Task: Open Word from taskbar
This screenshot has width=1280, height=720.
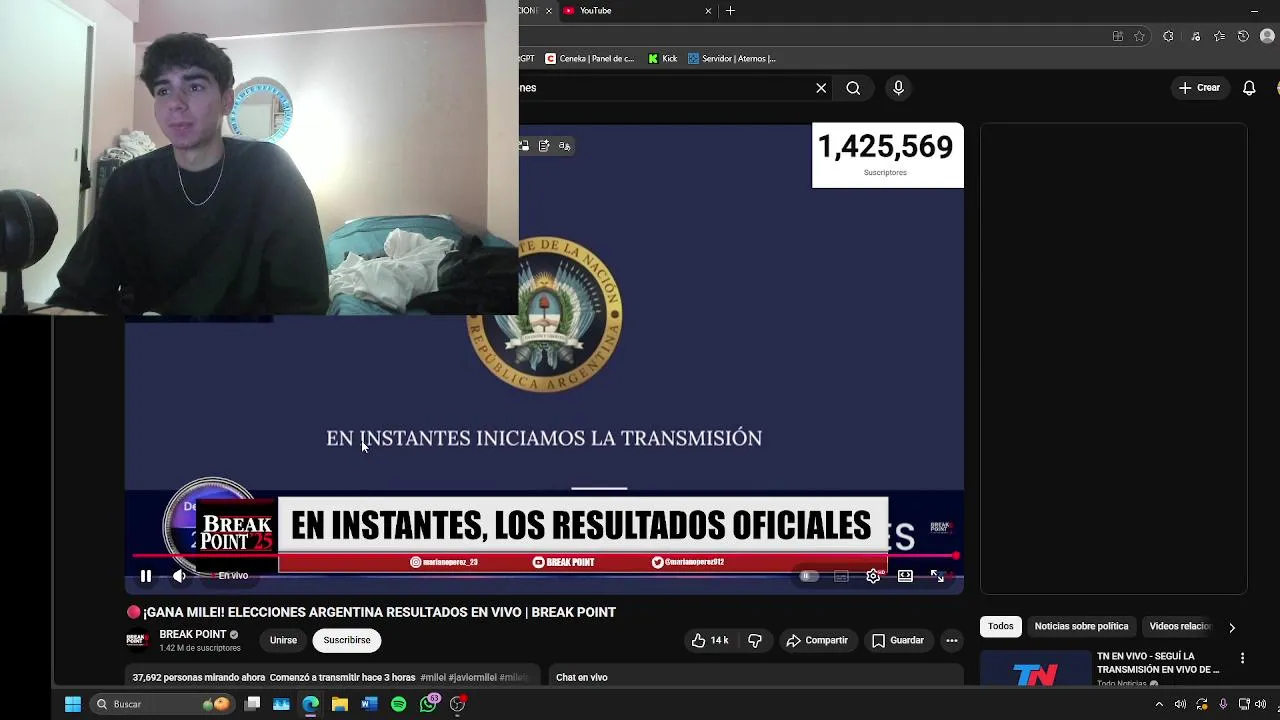Action: 369,704
